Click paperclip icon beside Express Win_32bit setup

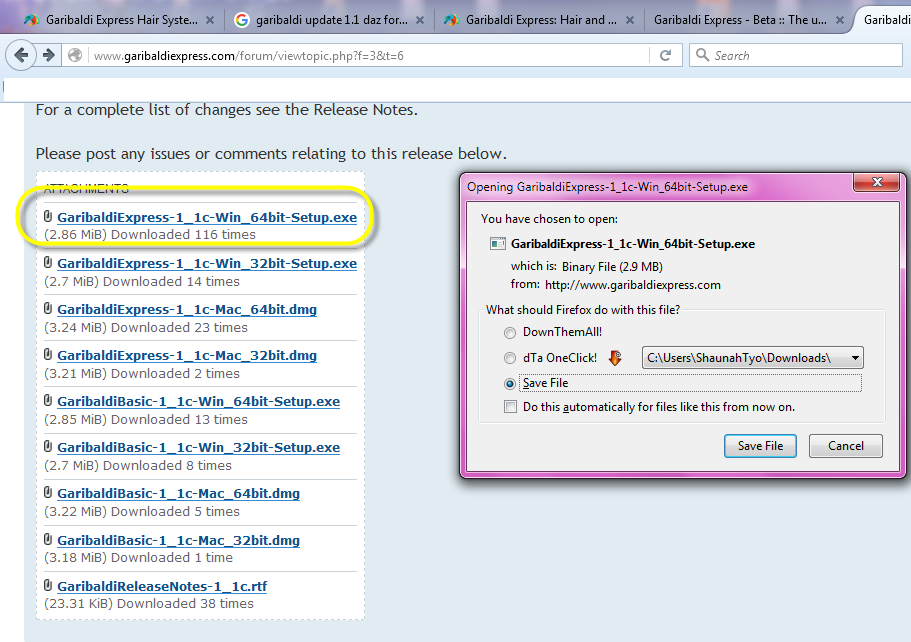click(x=48, y=263)
